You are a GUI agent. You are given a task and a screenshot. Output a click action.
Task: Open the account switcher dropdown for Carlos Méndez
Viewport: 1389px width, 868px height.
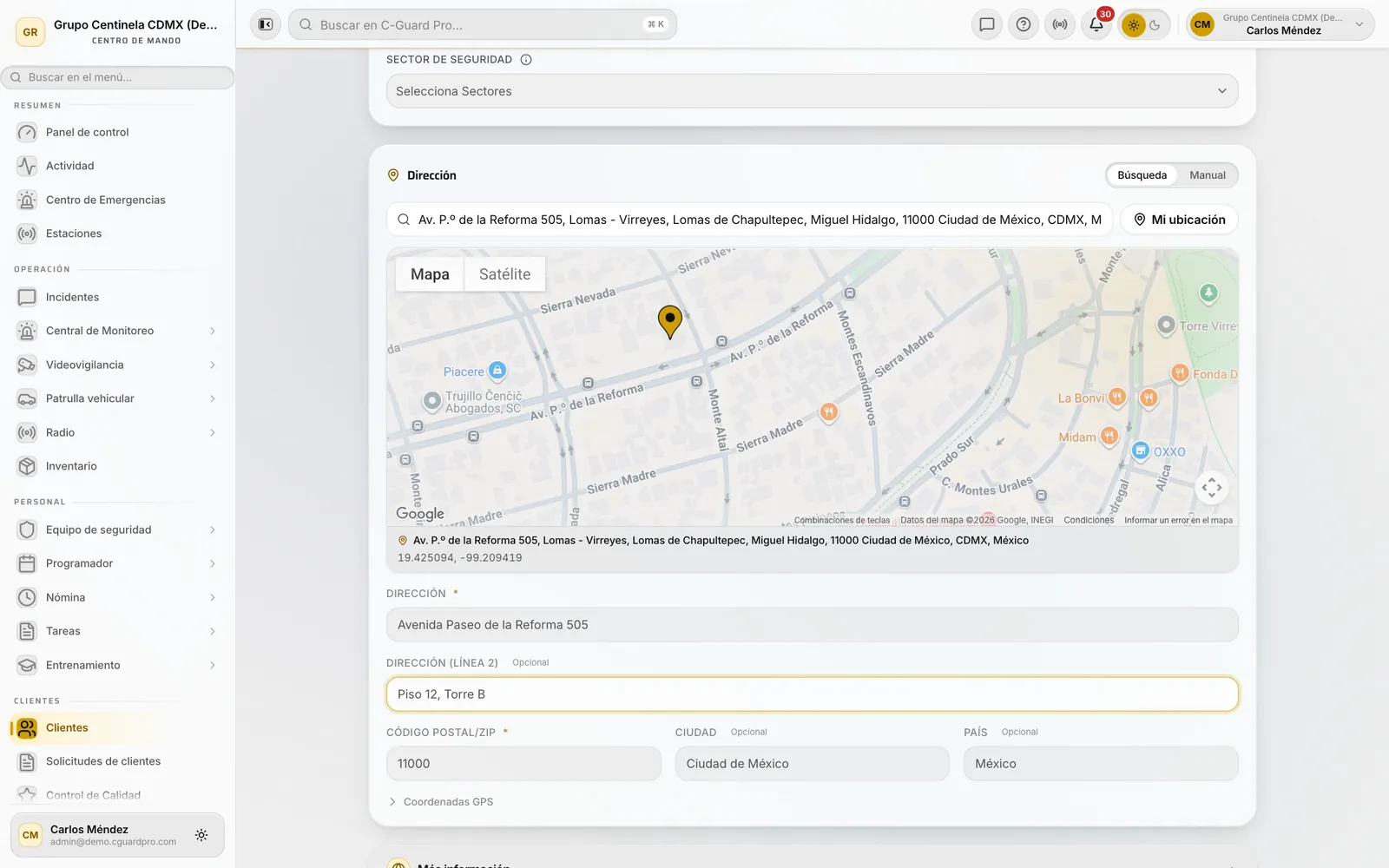click(x=1280, y=24)
